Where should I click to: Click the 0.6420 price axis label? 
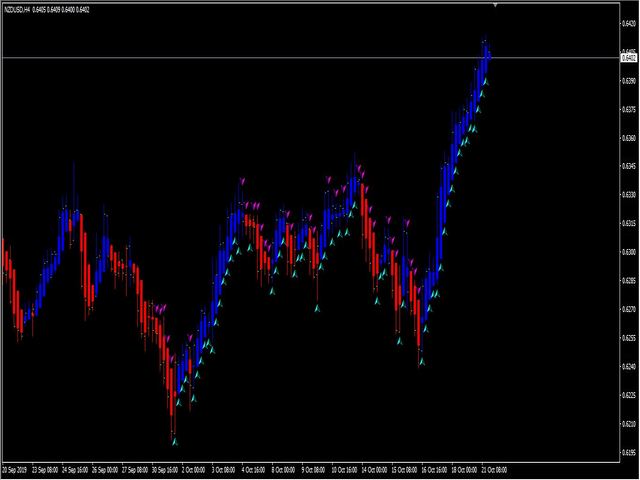coord(629,24)
